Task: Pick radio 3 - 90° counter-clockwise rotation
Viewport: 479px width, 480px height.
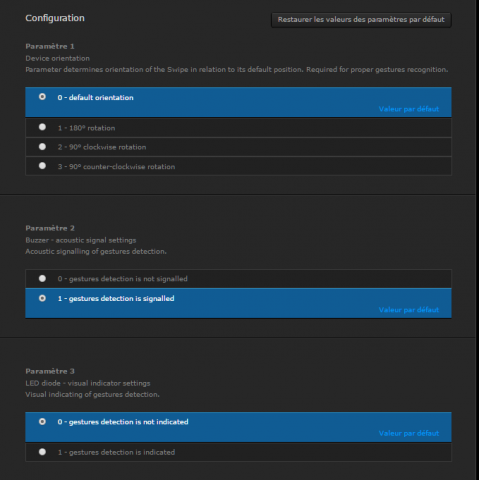Action: click(x=42, y=166)
